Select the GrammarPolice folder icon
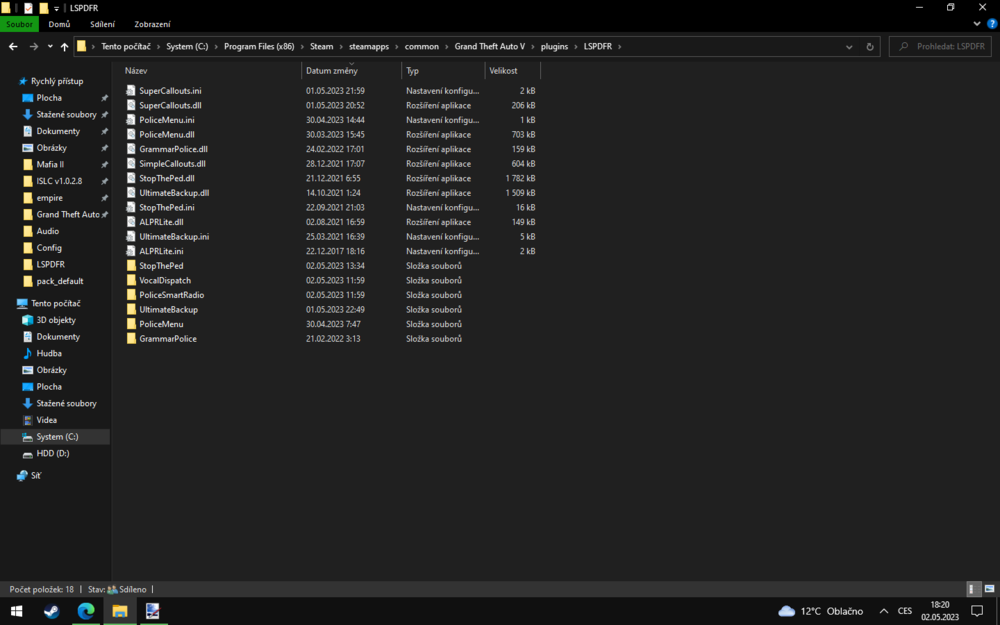Image resolution: width=1000 pixels, height=625 pixels. (x=131, y=339)
